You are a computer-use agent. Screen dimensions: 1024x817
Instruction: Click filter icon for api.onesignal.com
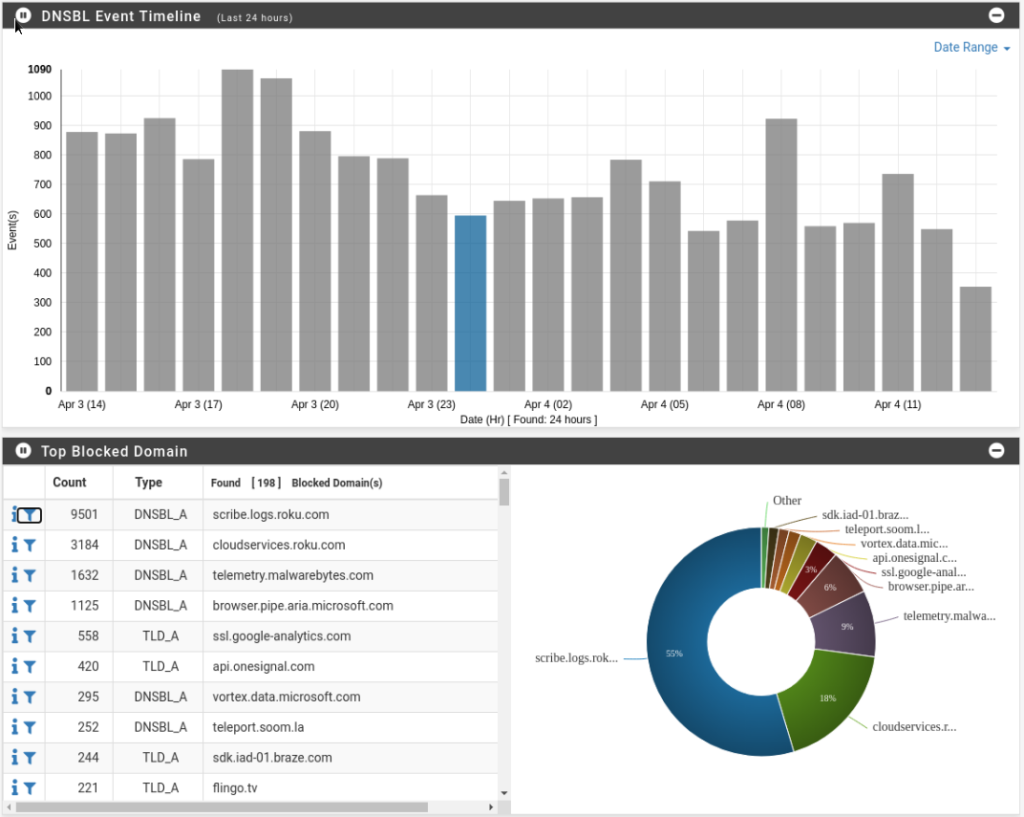pos(30,667)
